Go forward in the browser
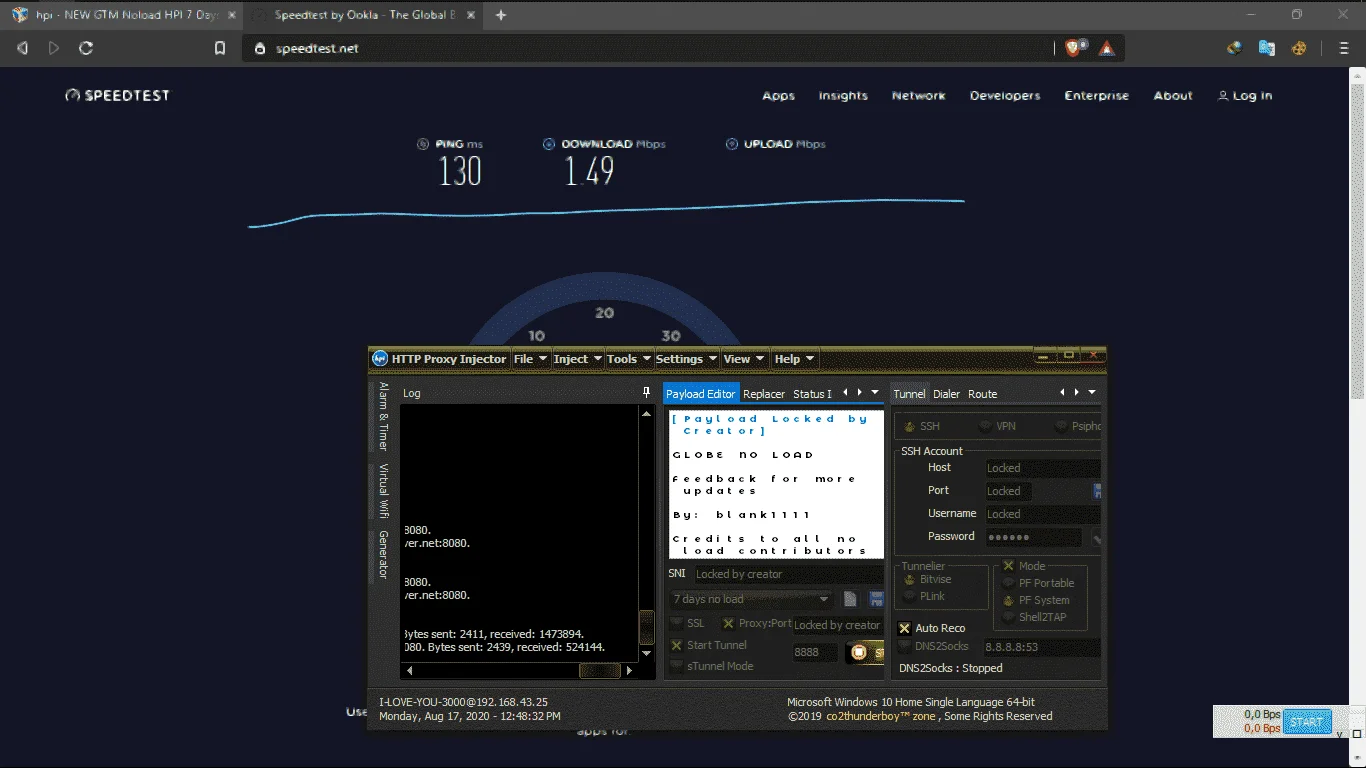This screenshot has height=768, width=1366. [x=54, y=48]
